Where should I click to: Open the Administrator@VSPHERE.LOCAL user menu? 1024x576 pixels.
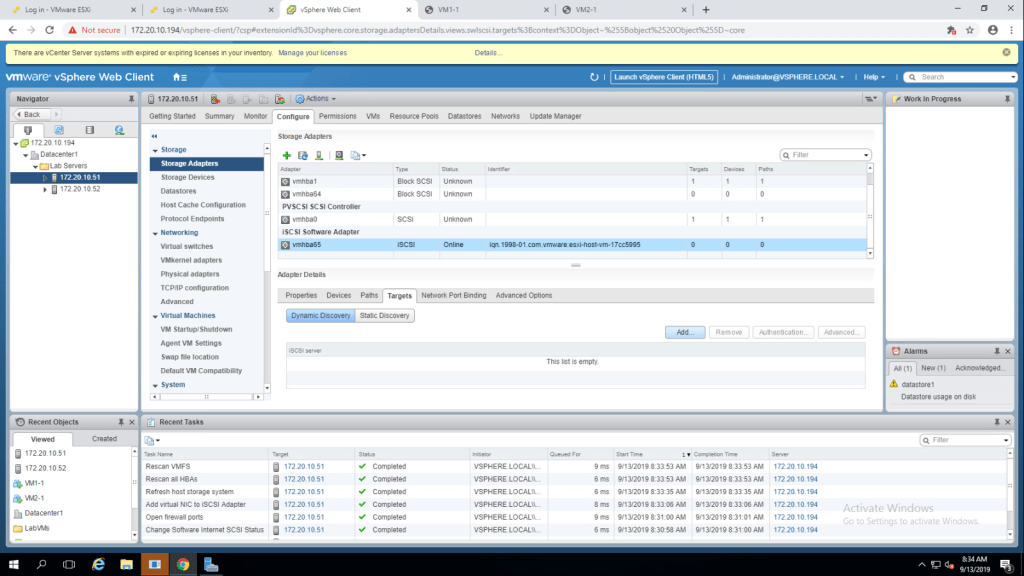(x=788, y=77)
